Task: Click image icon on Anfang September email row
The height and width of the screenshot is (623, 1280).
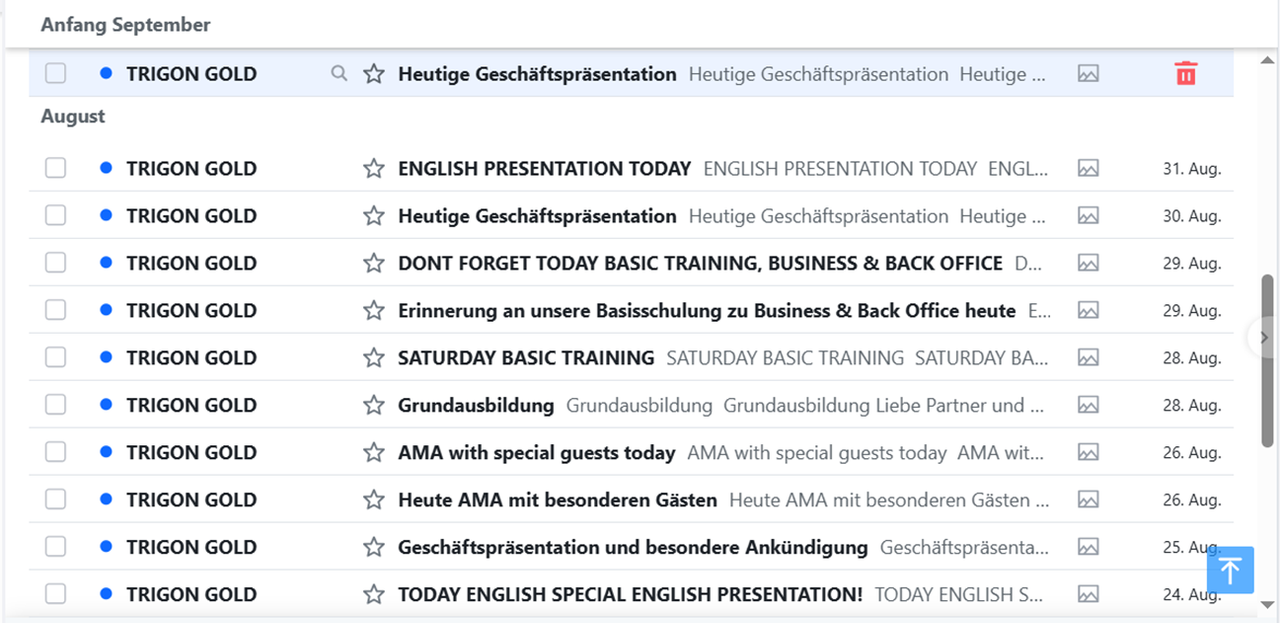Action: click(1088, 73)
